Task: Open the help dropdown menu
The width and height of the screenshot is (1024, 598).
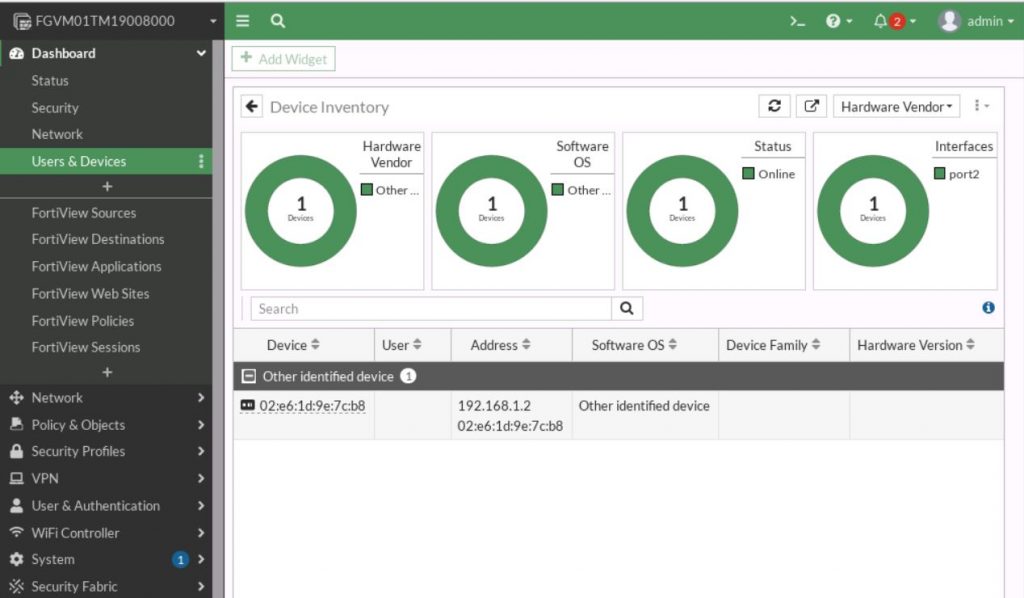Action: [x=836, y=20]
